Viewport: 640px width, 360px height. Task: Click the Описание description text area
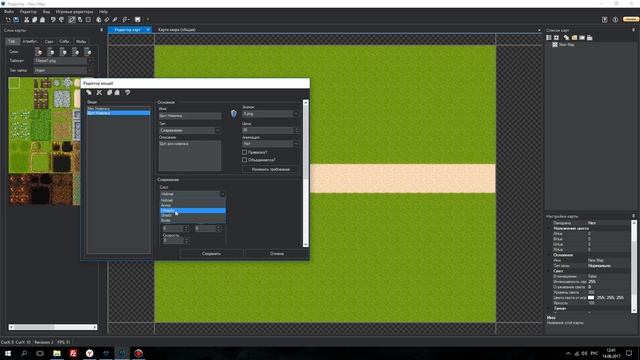coord(190,156)
